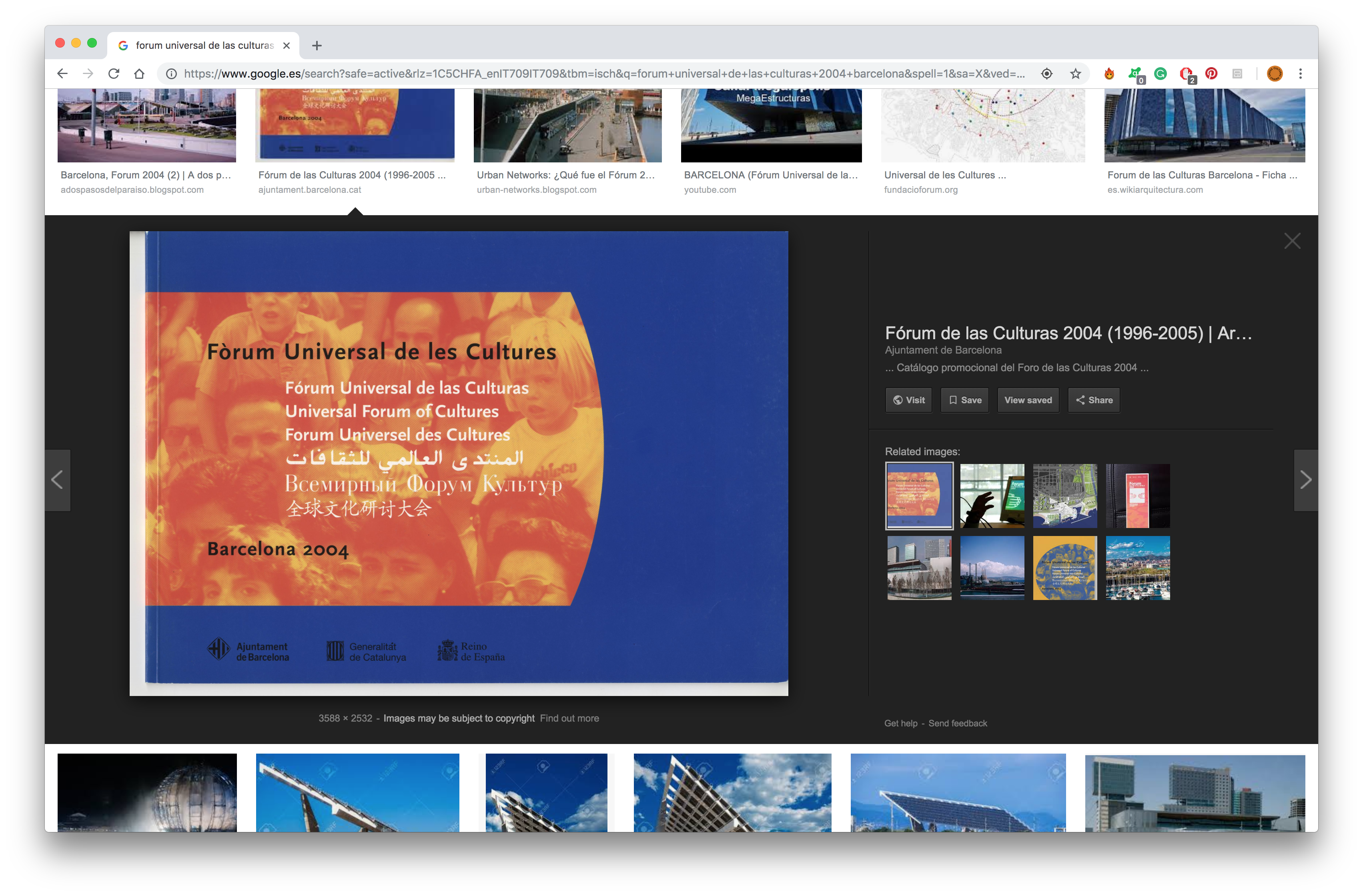Close the image preview panel

[x=1292, y=241]
